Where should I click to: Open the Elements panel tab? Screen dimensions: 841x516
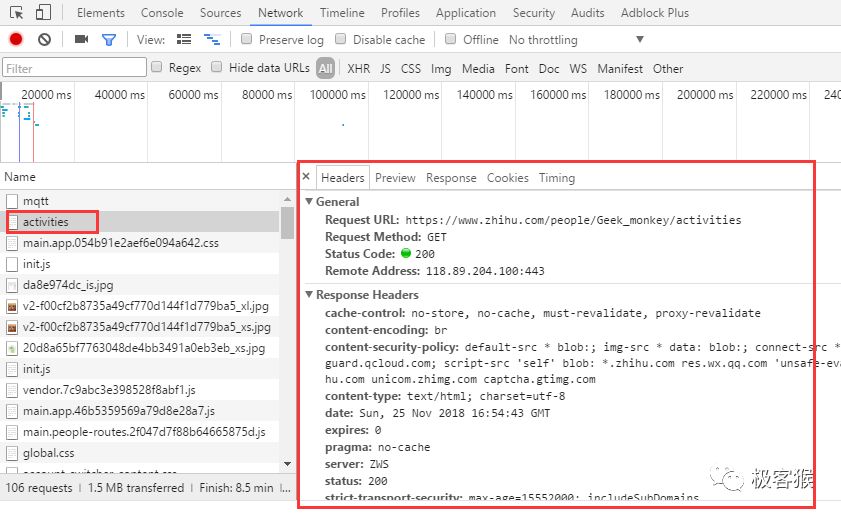(101, 13)
